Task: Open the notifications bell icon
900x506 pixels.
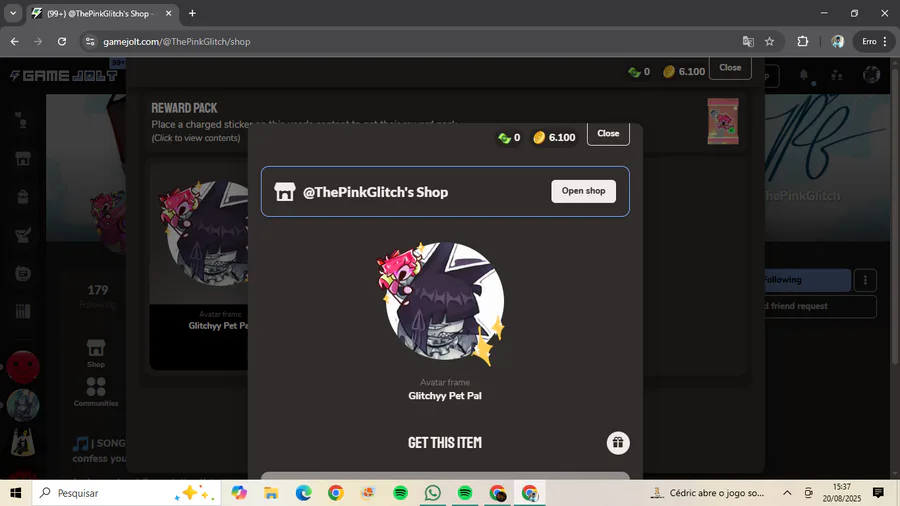Action: tap(804, 75)
